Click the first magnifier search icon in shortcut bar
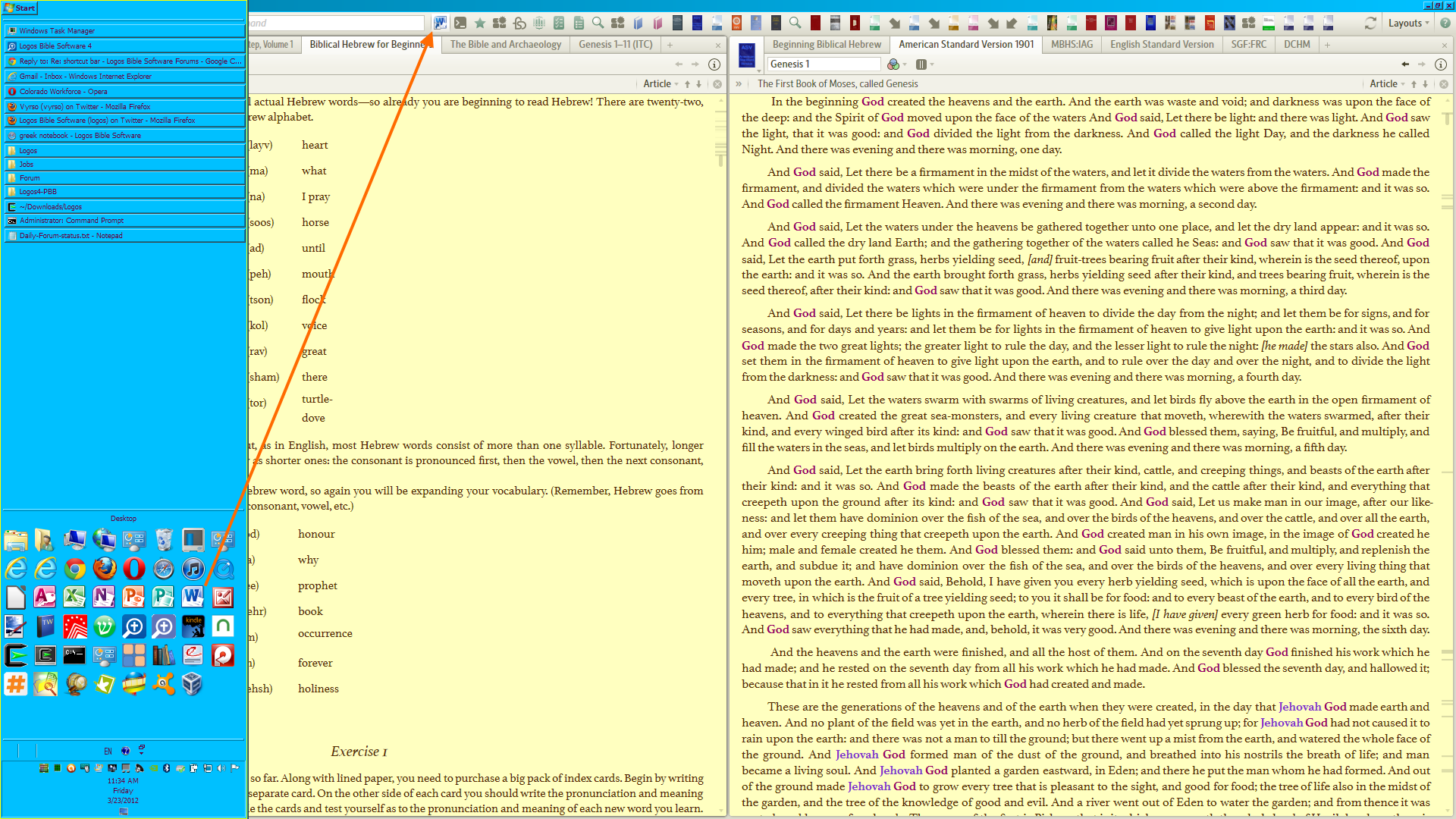Image resolution: width=1456 pixels, height=819 pixels. click(x=598, y=23)
